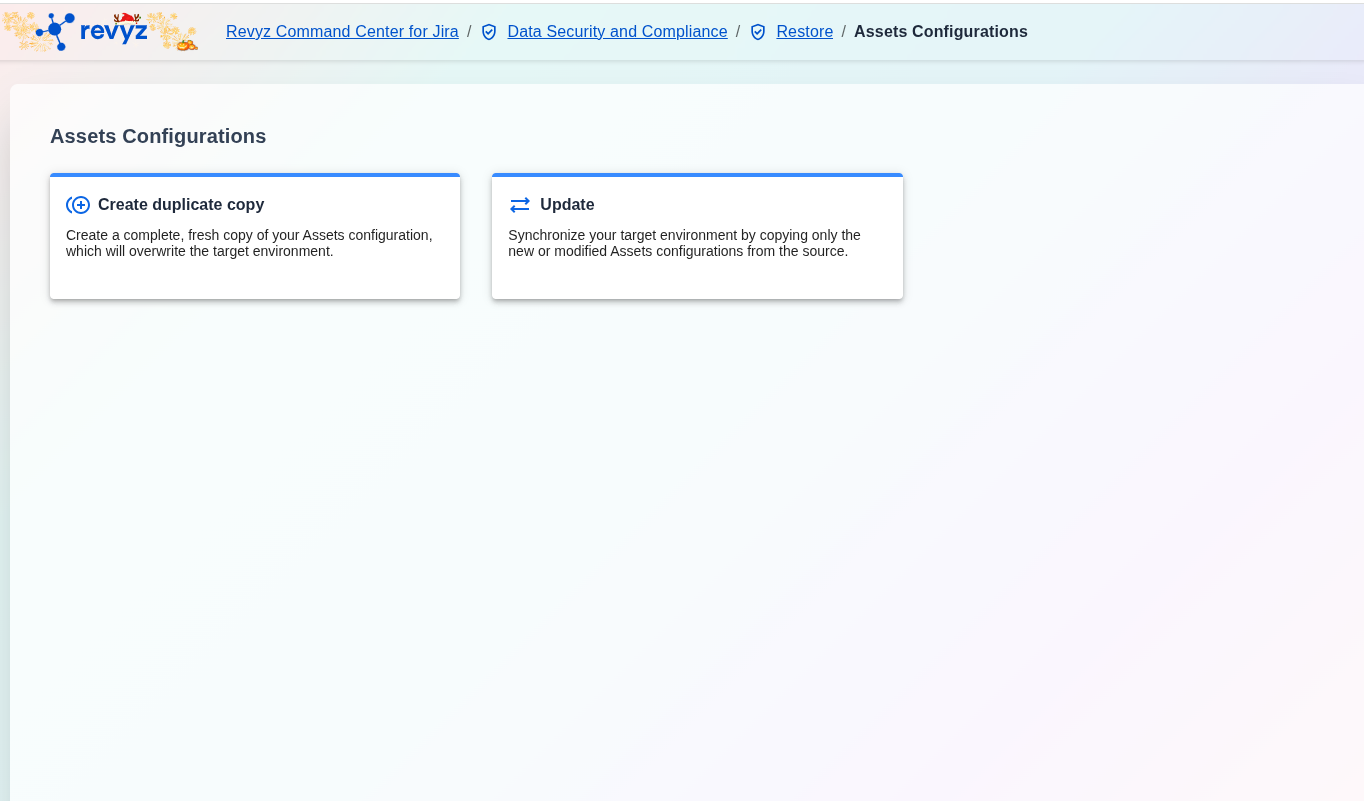Click the Santa hat on the Revyz logo

click(127, 17)
